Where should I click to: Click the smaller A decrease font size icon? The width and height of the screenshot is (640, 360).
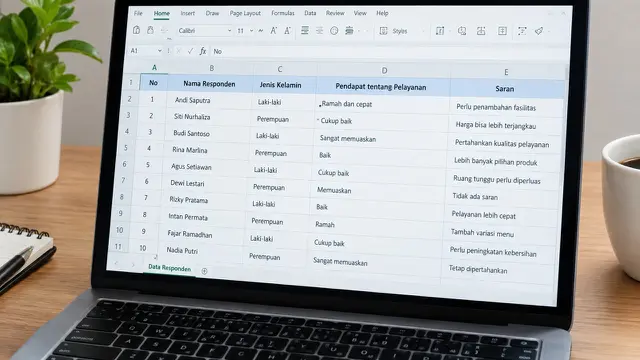pos(287,31)
